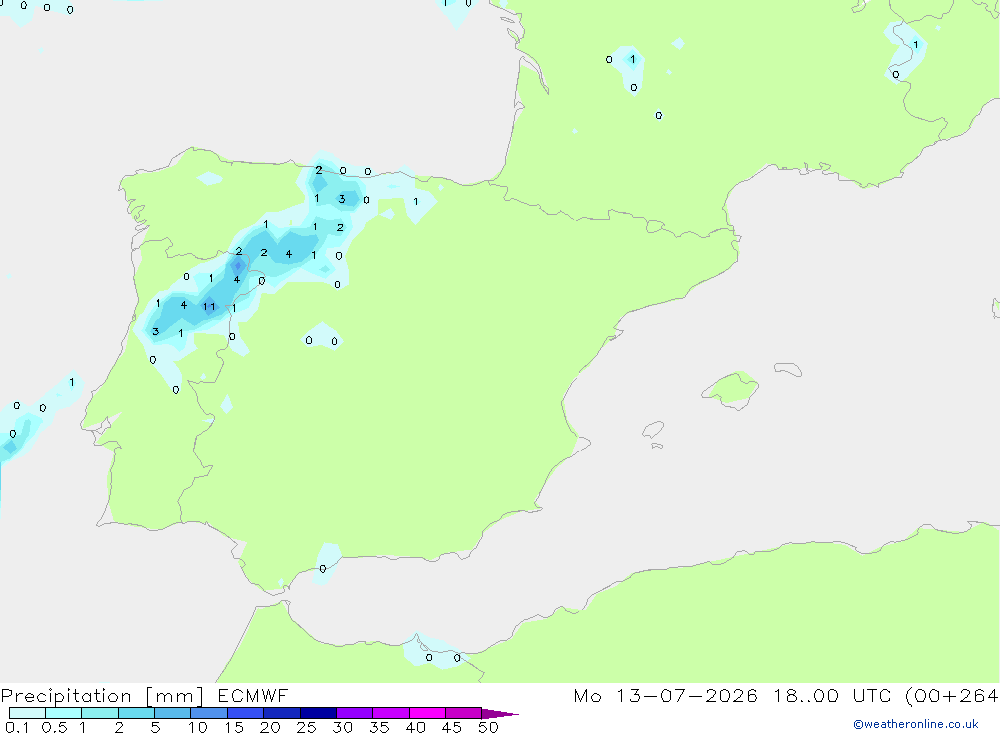Click the "Precipitation [mm]" title text
The image size is (1000, 733).
102,696
